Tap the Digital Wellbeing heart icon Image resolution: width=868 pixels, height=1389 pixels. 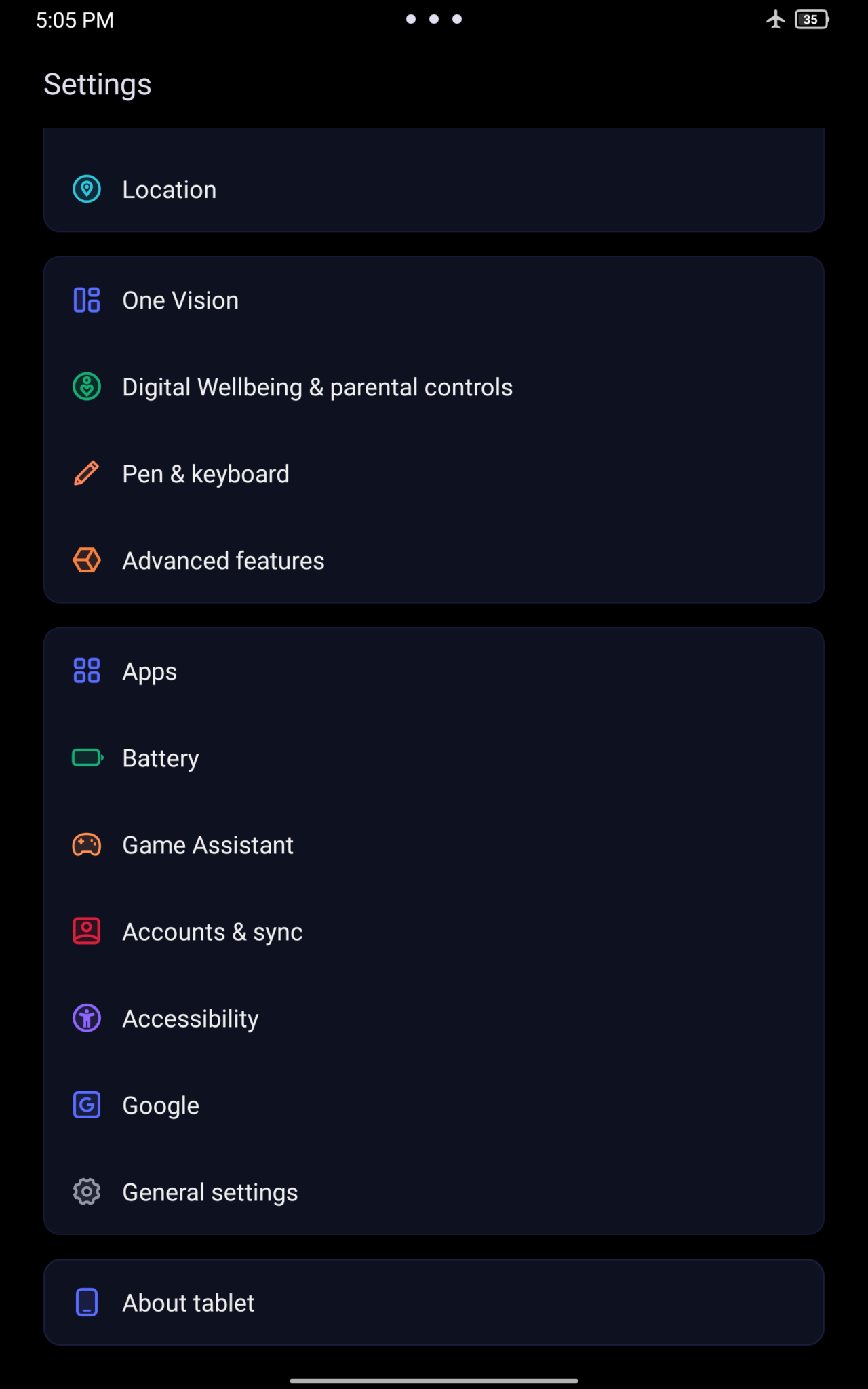point(87,387)
